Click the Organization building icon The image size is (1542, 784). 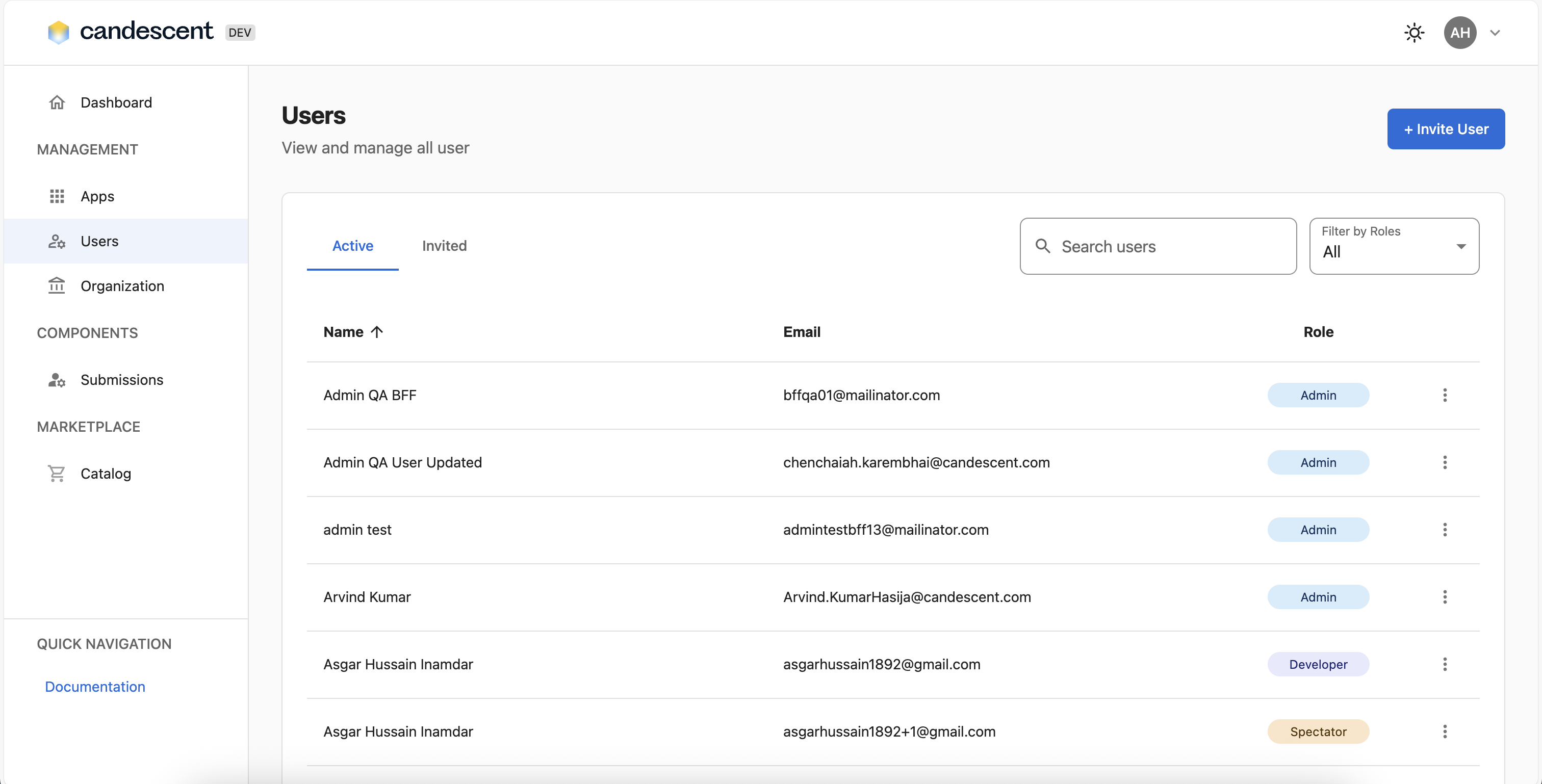coord(57,285)
